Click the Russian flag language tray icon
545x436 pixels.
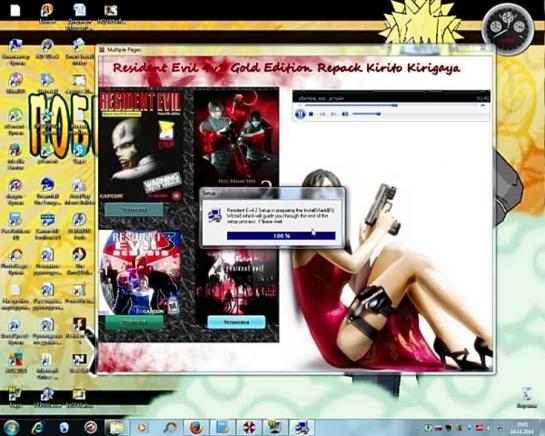tap(439, 428)
